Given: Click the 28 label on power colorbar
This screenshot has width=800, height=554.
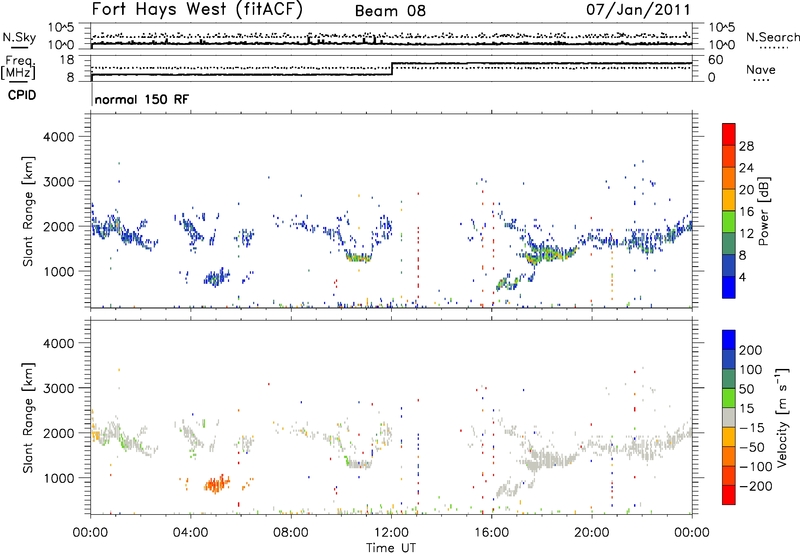Looking at the screenshot, I should tap(746, 146).
